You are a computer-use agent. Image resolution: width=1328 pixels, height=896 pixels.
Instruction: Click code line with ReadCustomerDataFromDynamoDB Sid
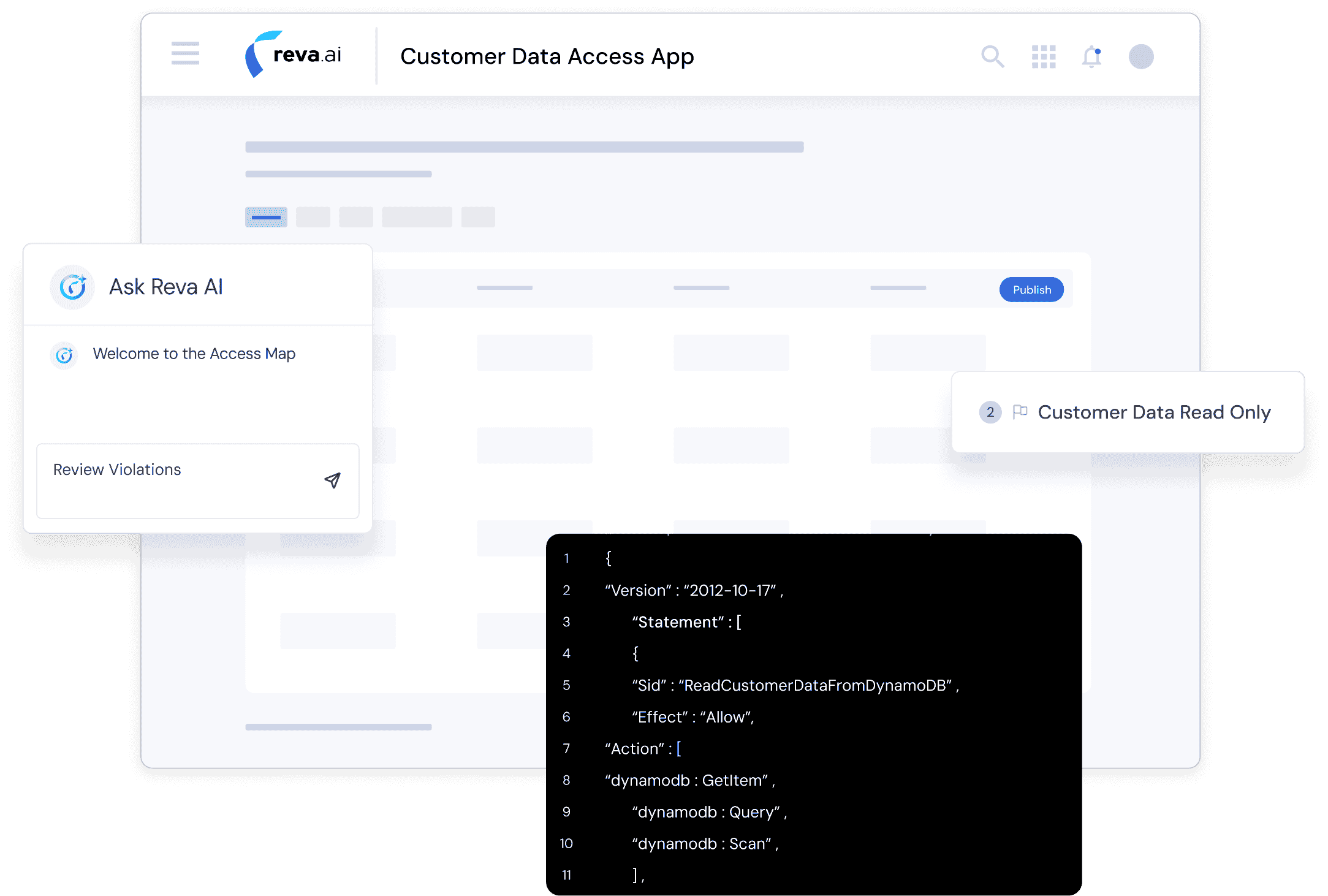coord(795,685)
